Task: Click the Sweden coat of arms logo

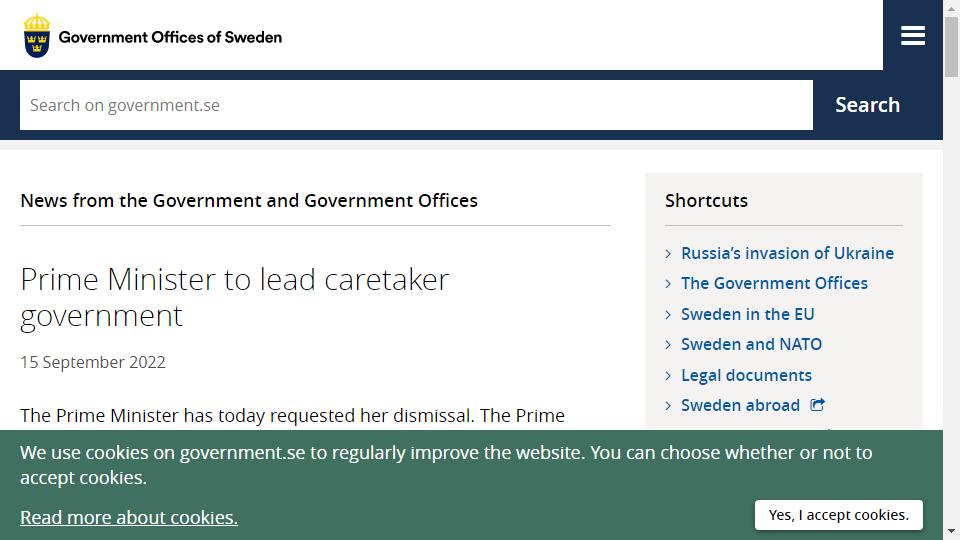Action: (37, 36)
